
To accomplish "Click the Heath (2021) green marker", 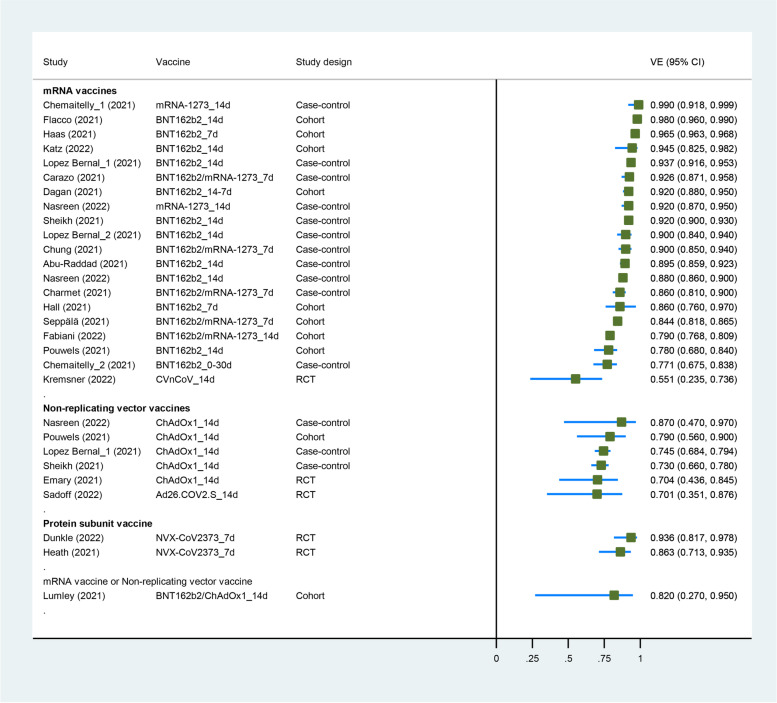I will pyautogui.click(x=620, y=552).
